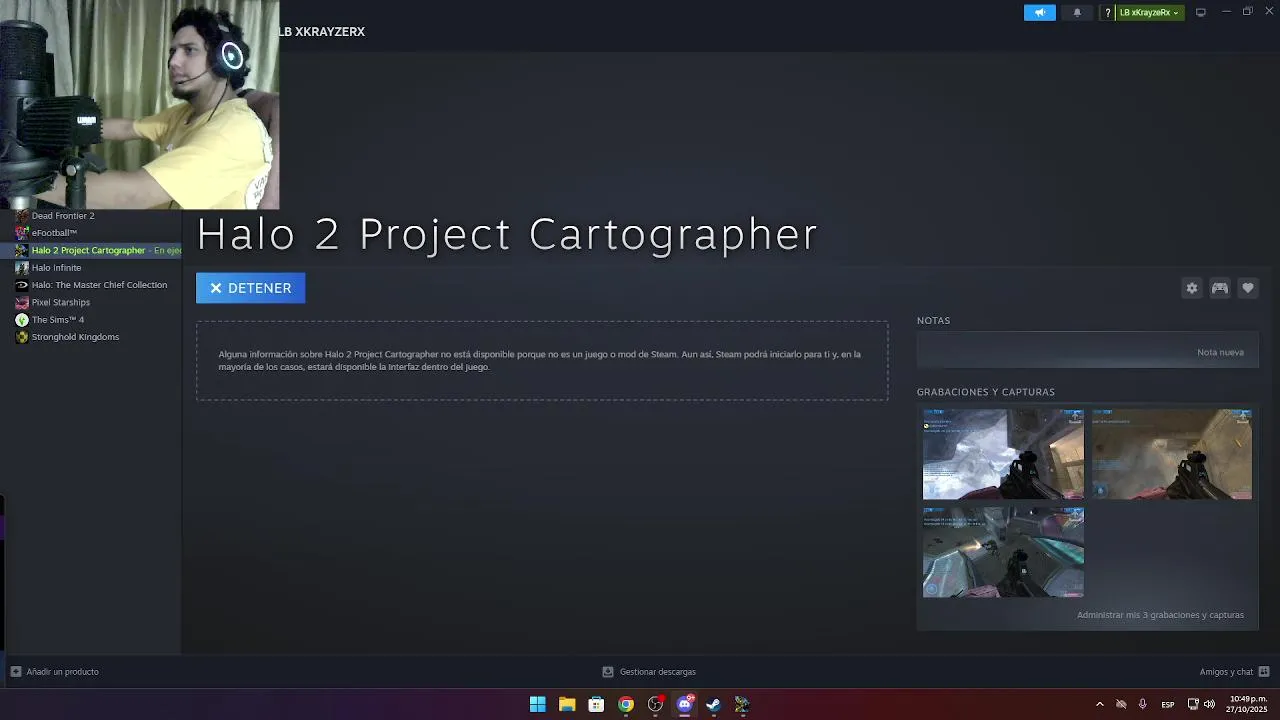Open Halo 2 game taskbar icon
1280x720 pixels.
coord(742,704)
